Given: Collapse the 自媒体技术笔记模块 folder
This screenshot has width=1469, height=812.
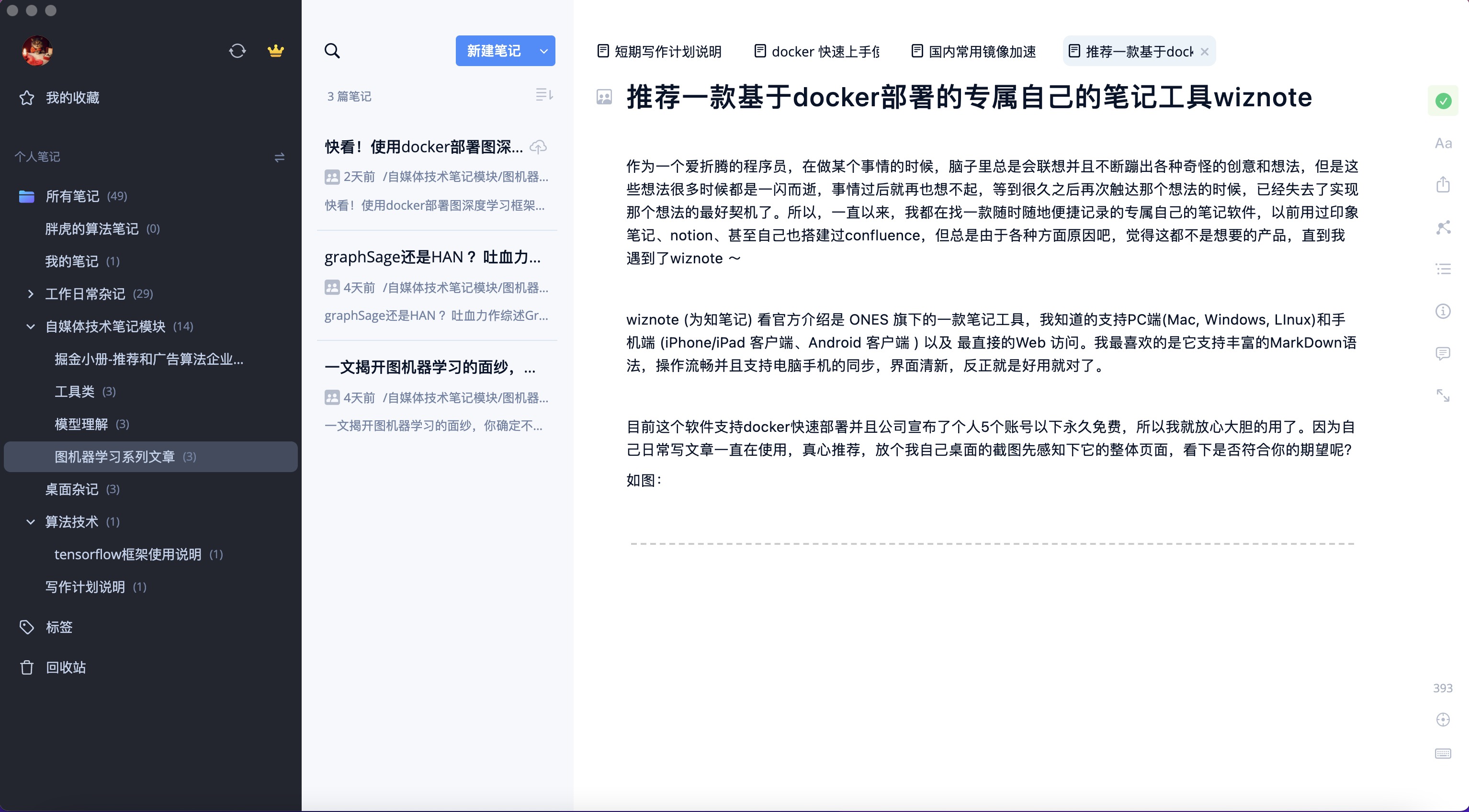Looking at the screenshot, I should tap(31, 326).
